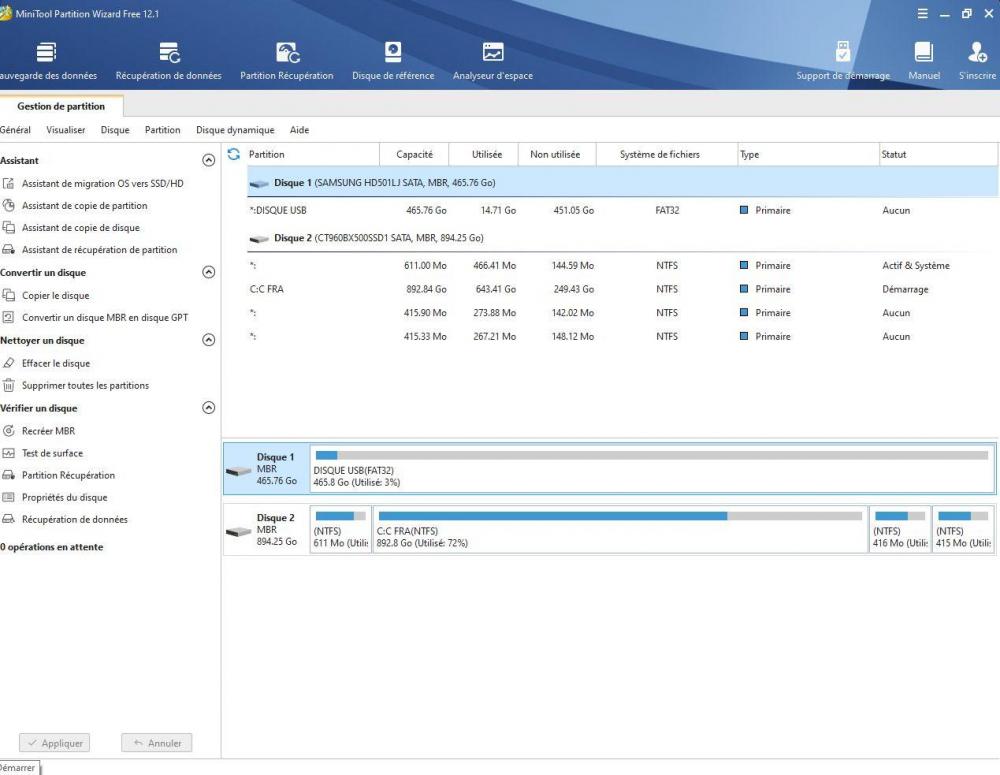Image resolution: width=1000 pixels, height=775 pixels.
Task: Refresh the partition list with reload icon
Action: click(234, 155)
